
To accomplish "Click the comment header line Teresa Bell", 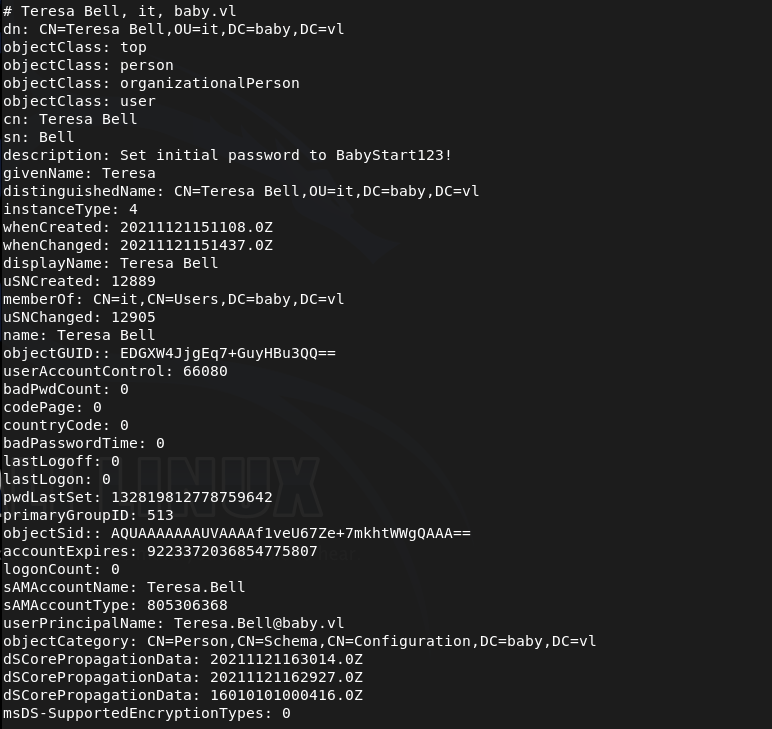I will click(x=119, y=11).
